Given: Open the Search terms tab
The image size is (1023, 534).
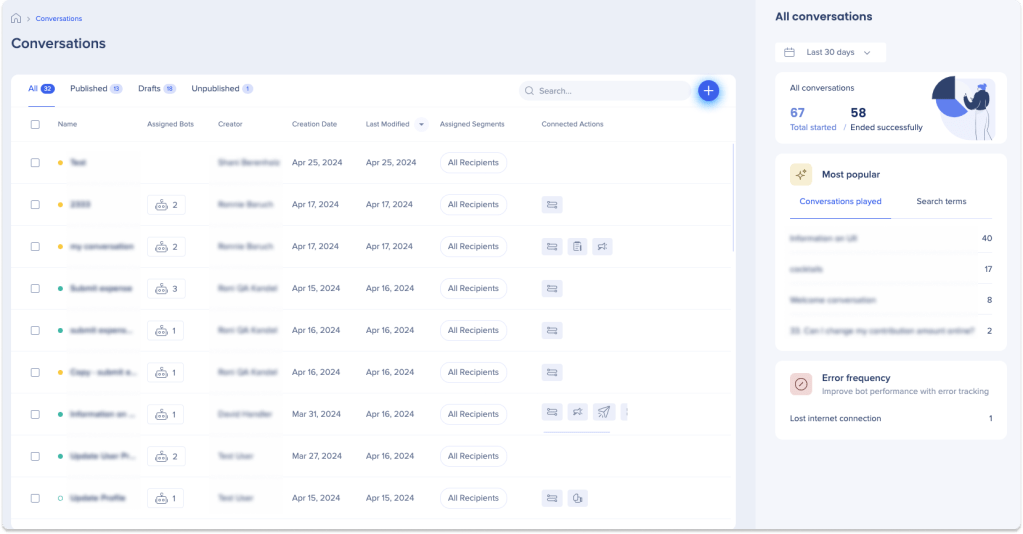Looking at the screenshot, I should pyautogui.click(x=941, y=201).
